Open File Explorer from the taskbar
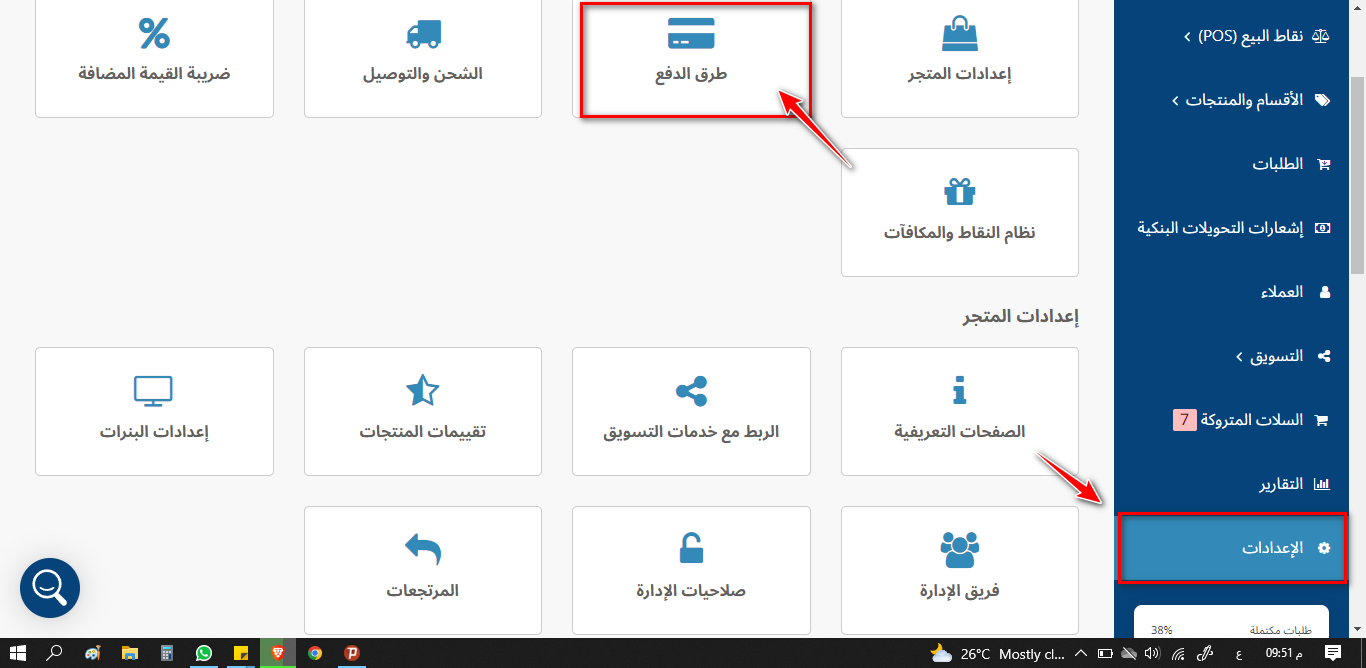Screen dimensions: 1366x668 pyautogui.click(x=130, y=653)
